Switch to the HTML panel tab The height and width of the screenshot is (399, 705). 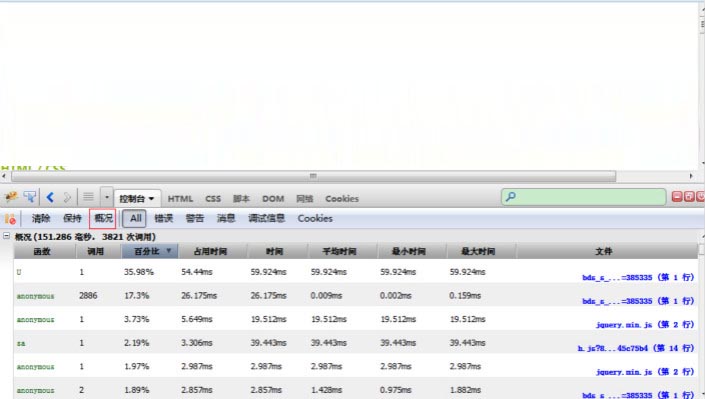pos(180,199)
